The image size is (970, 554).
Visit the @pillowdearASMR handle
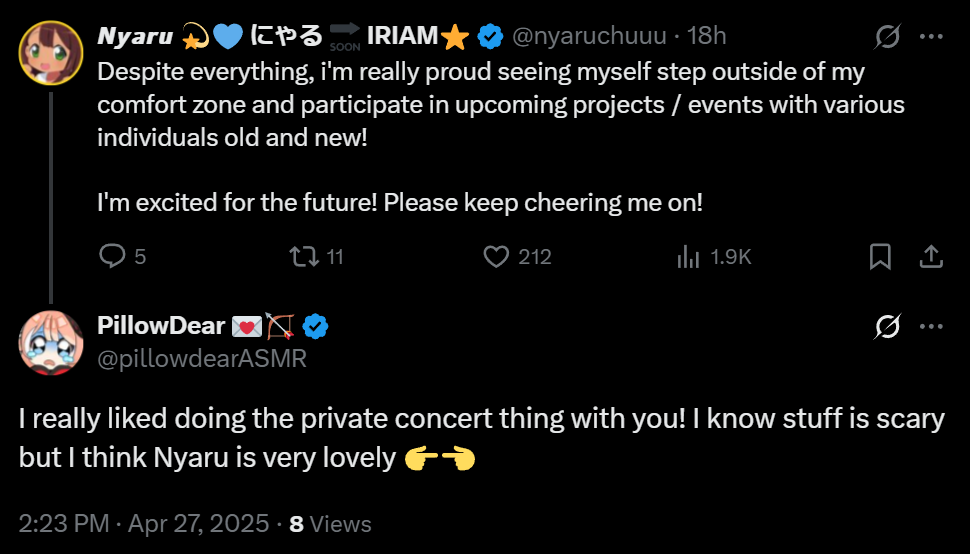click(x=201, y=357)
